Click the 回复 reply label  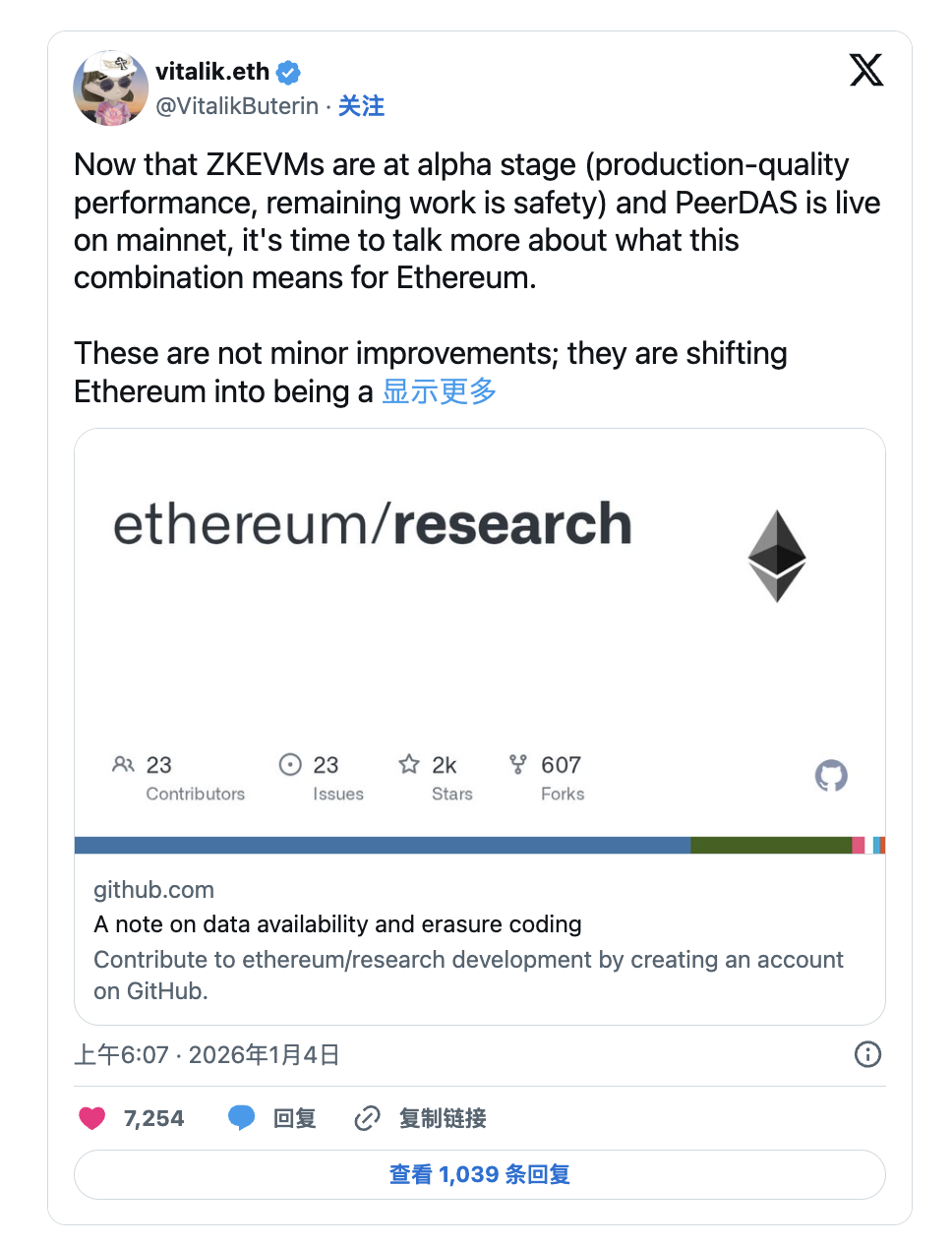coord(294,1118)
